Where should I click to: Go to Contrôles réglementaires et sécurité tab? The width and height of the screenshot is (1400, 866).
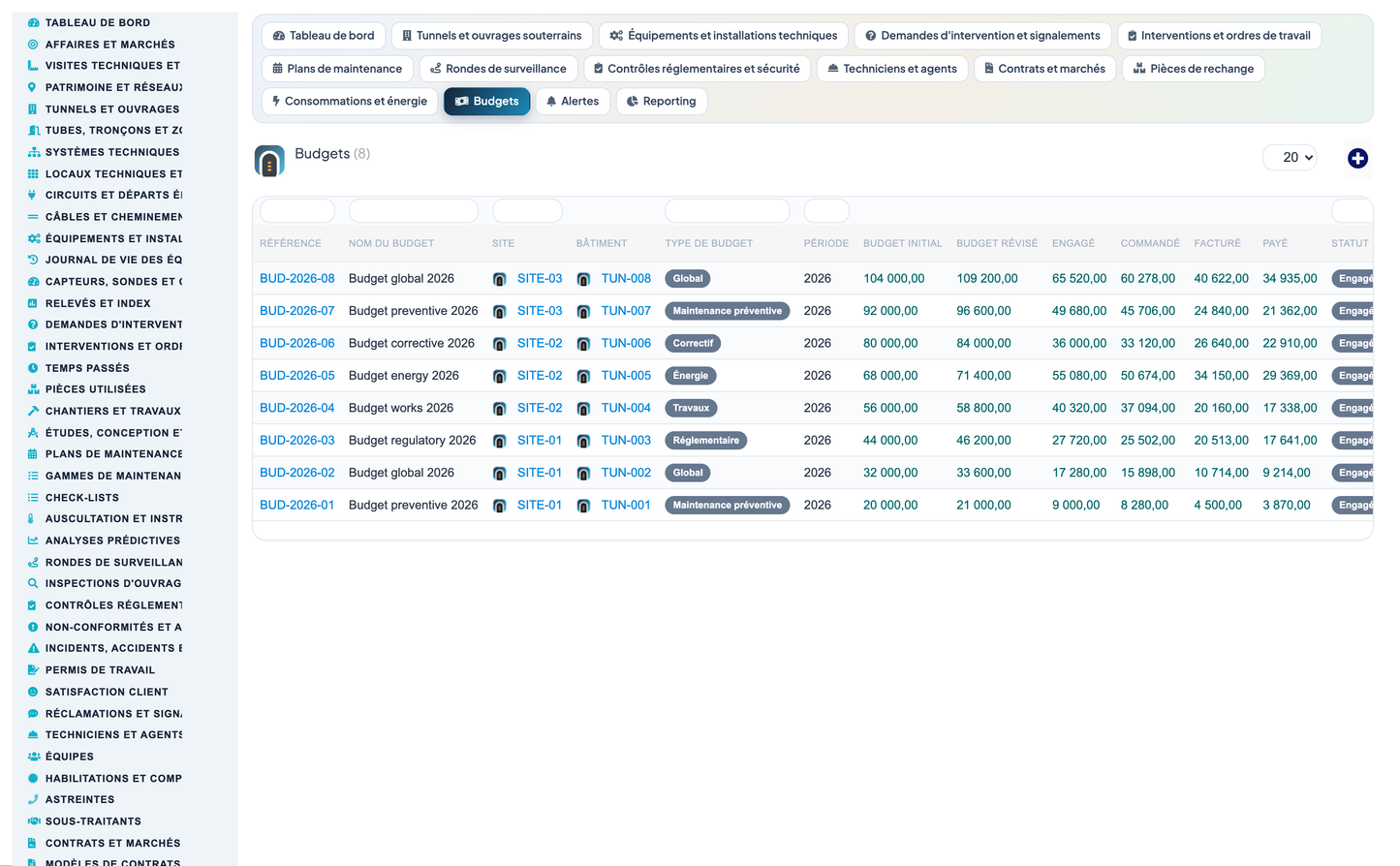pos(697,69)
